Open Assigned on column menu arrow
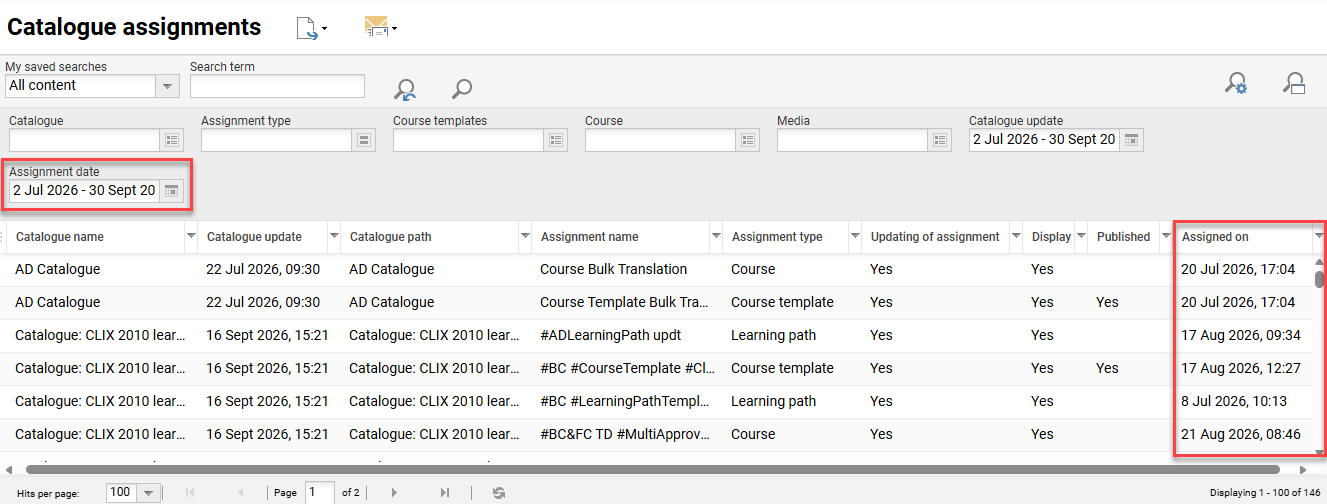Screen dimensions: 1327x504 [1318, 237]
